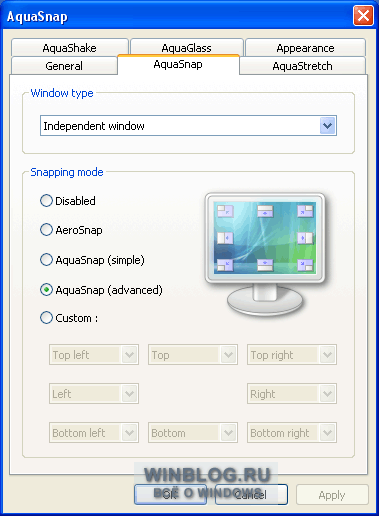
Task: Open the Bottom center dropdown
Action: 193,433
